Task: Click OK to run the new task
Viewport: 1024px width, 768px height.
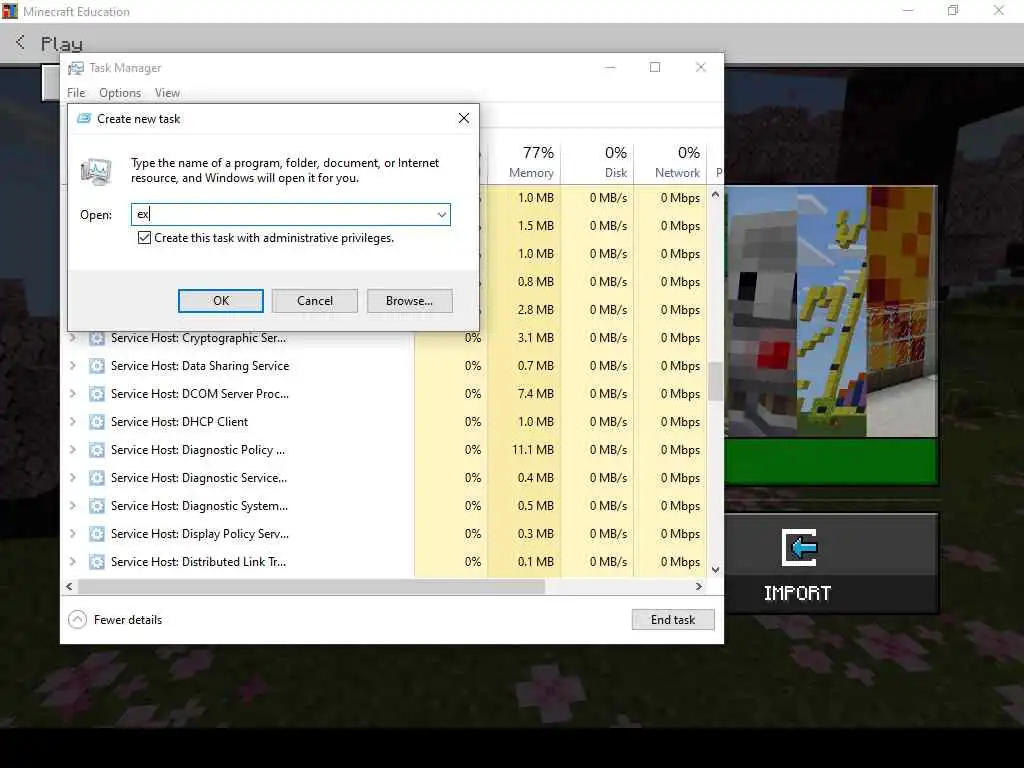Action: 221,301
